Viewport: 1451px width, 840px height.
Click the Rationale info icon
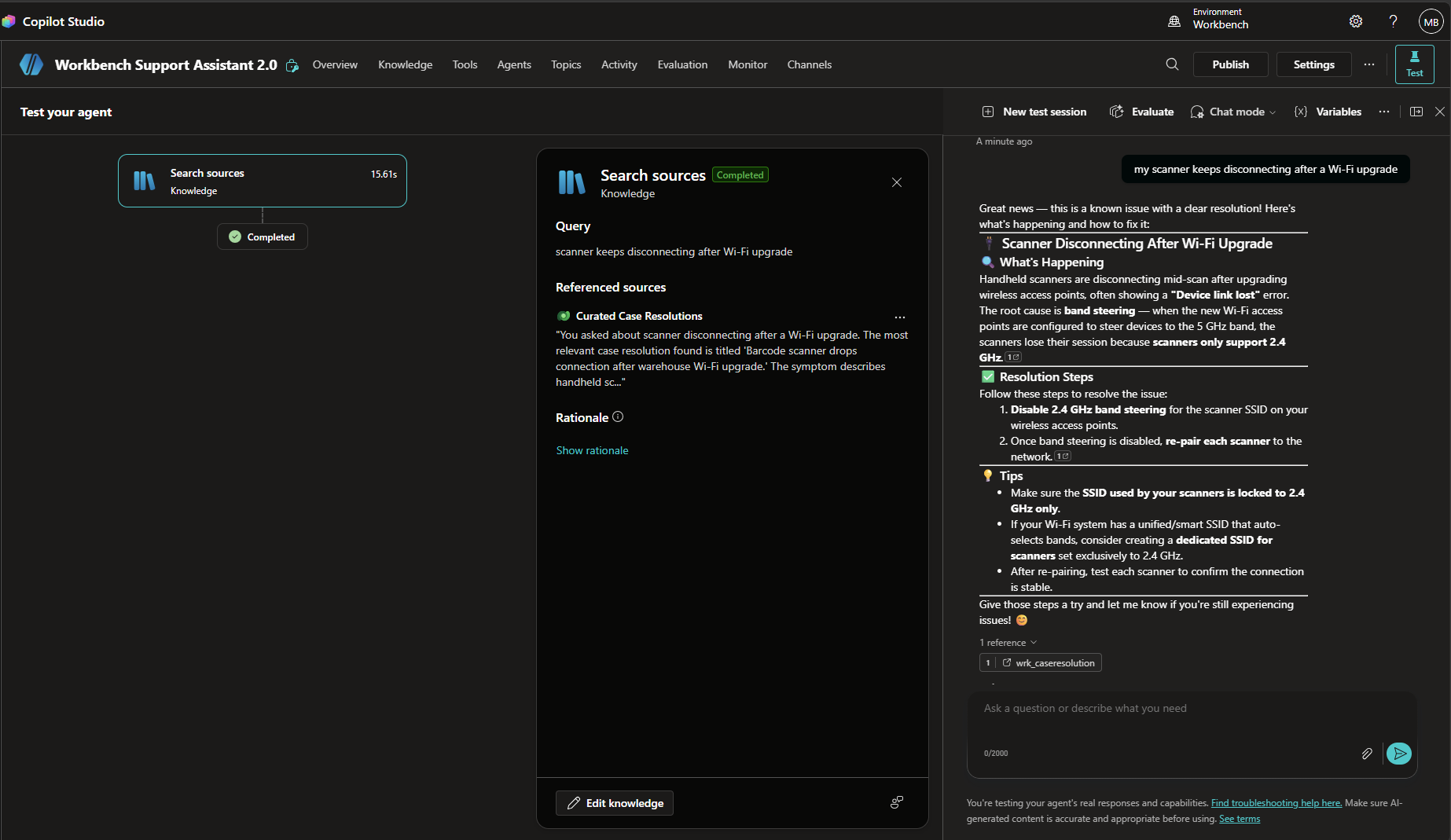pyautogui.click(x=618, y=416)
